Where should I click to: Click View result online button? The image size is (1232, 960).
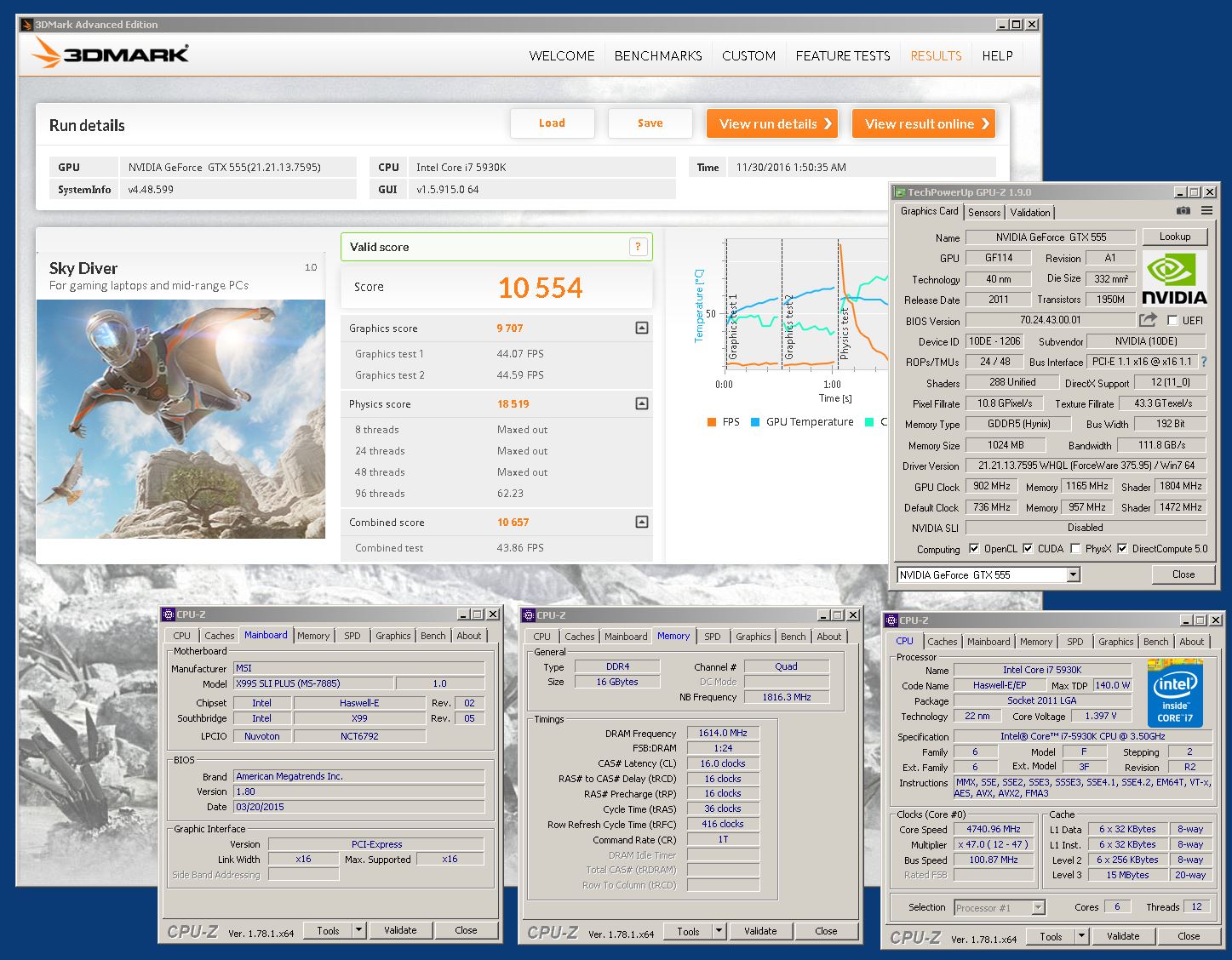pyautogui.click(x=924, y=123)
